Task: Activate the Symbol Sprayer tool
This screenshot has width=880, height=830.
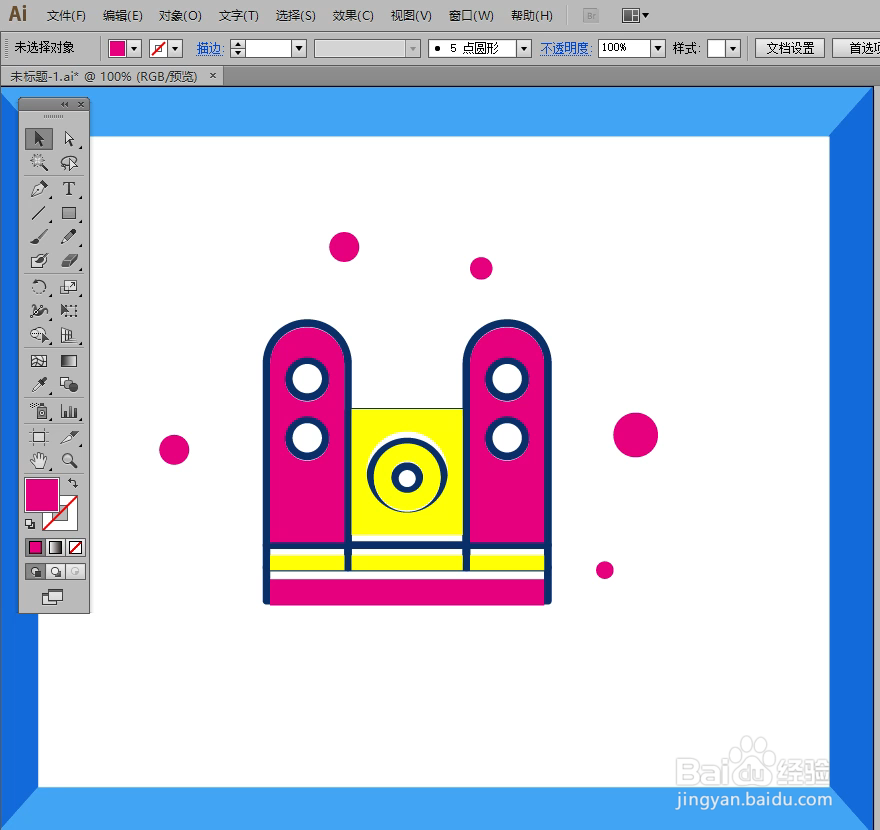Action: (x=39, y=411)
